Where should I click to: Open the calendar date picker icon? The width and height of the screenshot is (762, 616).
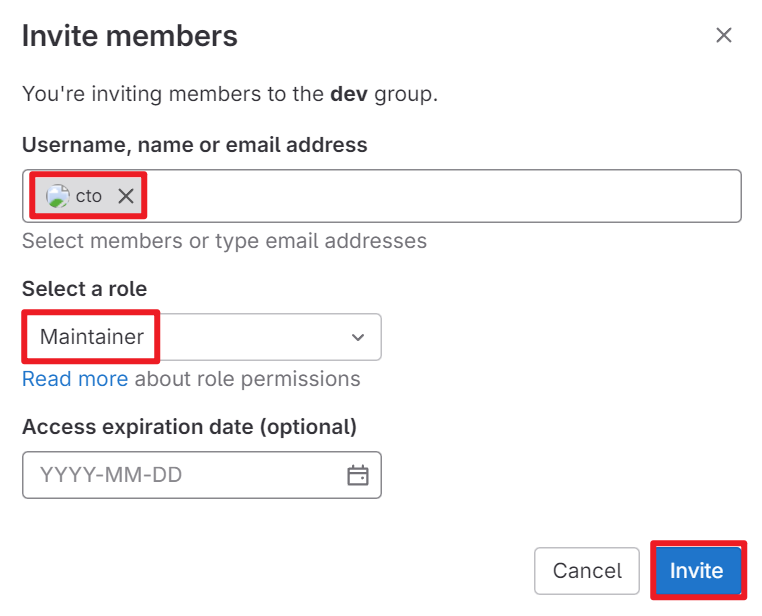pyautogui.click(x=358, y=475)
